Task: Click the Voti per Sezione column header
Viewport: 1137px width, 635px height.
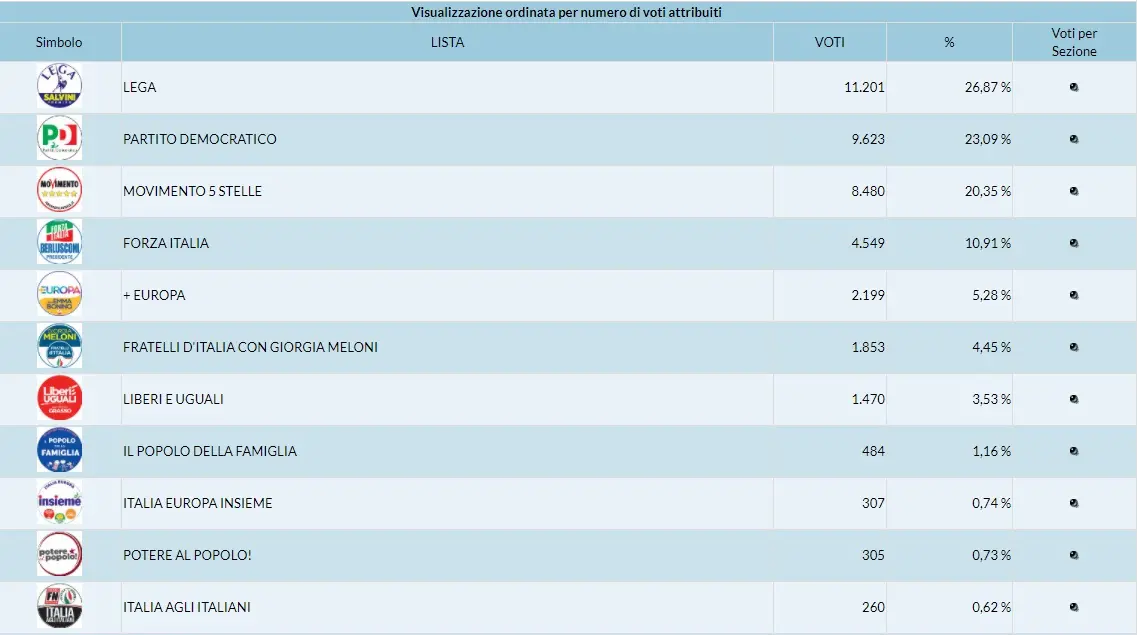Action: point(1074,42)
